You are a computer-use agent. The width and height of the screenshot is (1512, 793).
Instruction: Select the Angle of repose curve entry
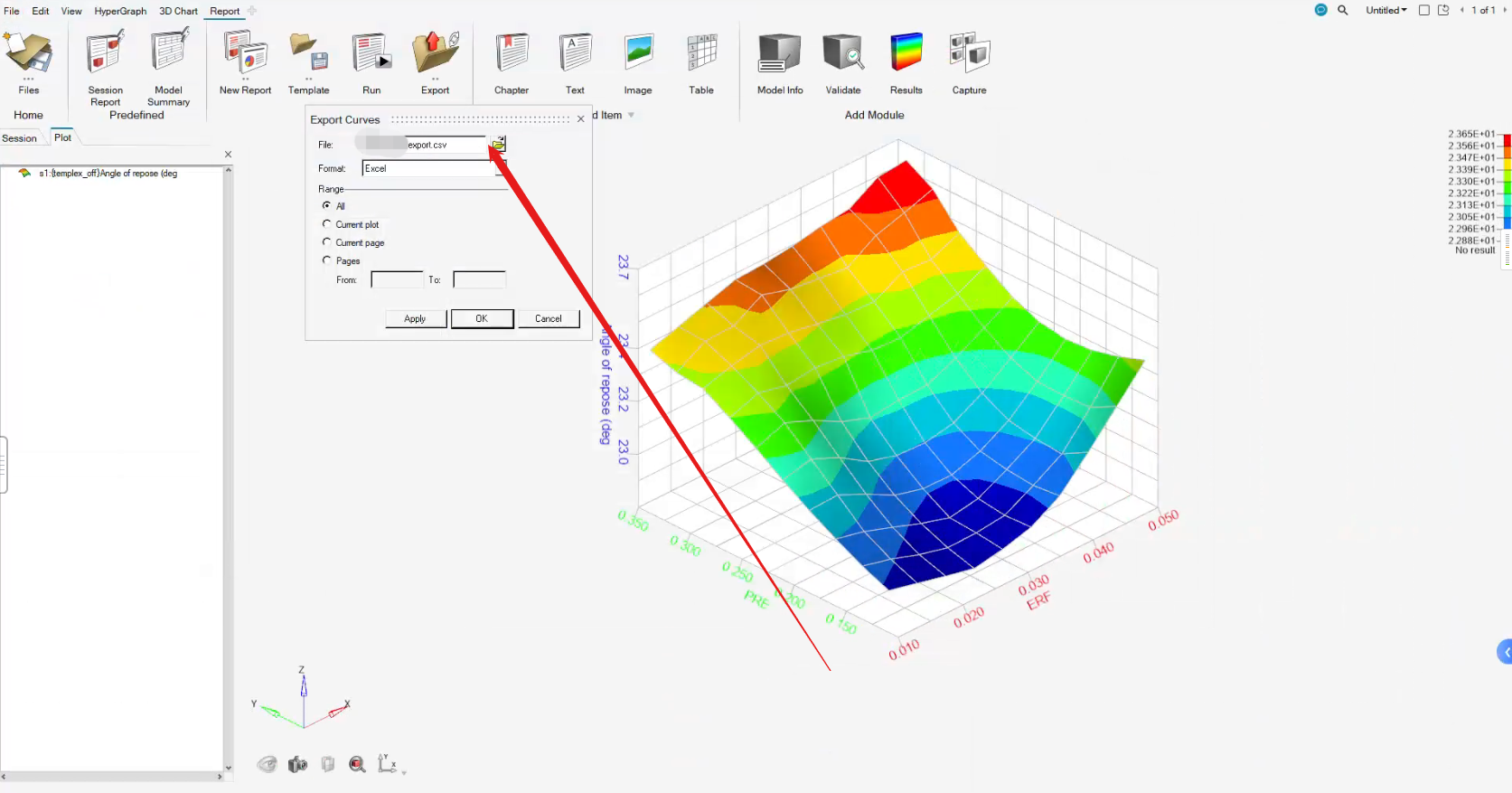coord(108,174)
